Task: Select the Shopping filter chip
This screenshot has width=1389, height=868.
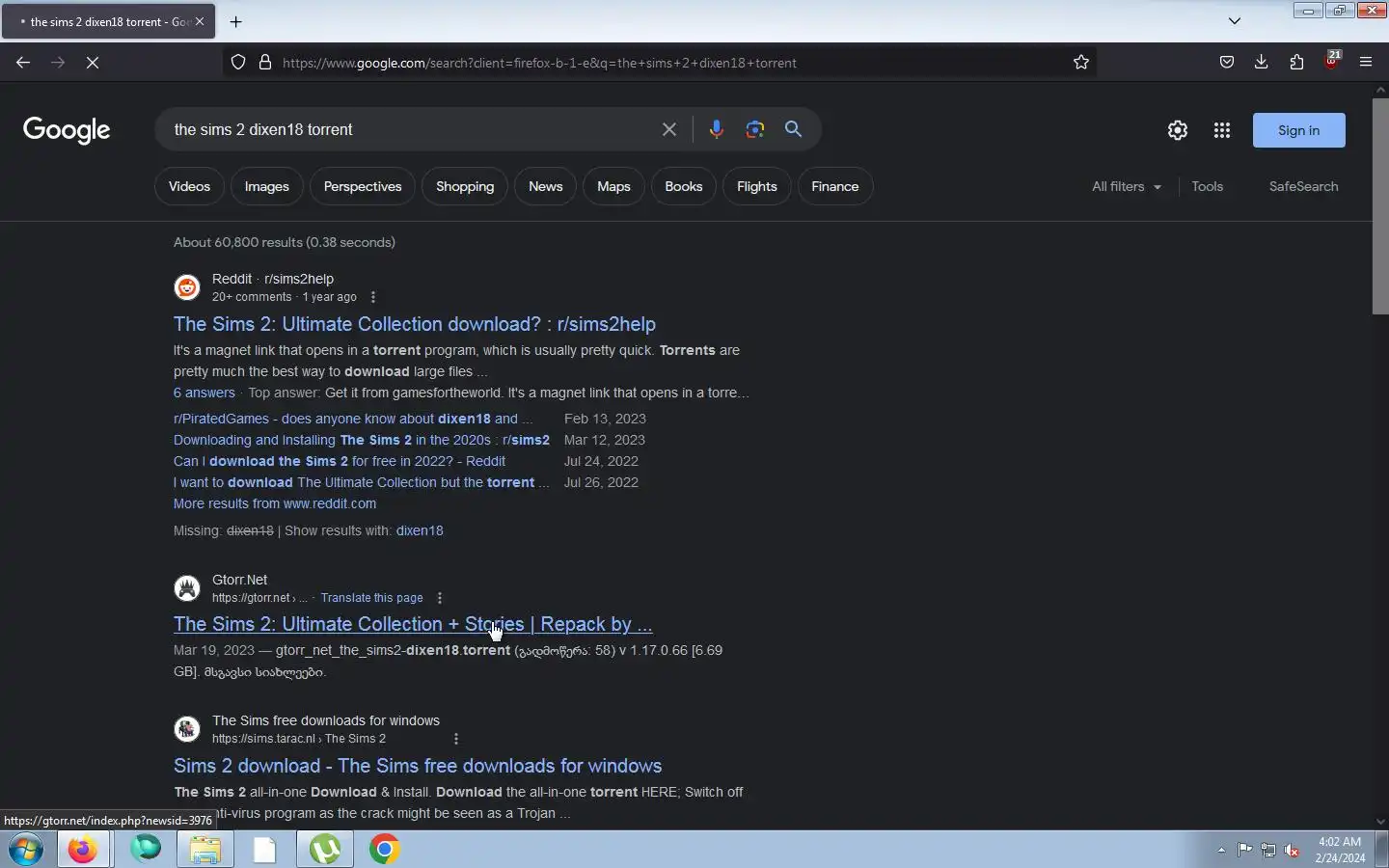Action: click(x=465, y=186)
